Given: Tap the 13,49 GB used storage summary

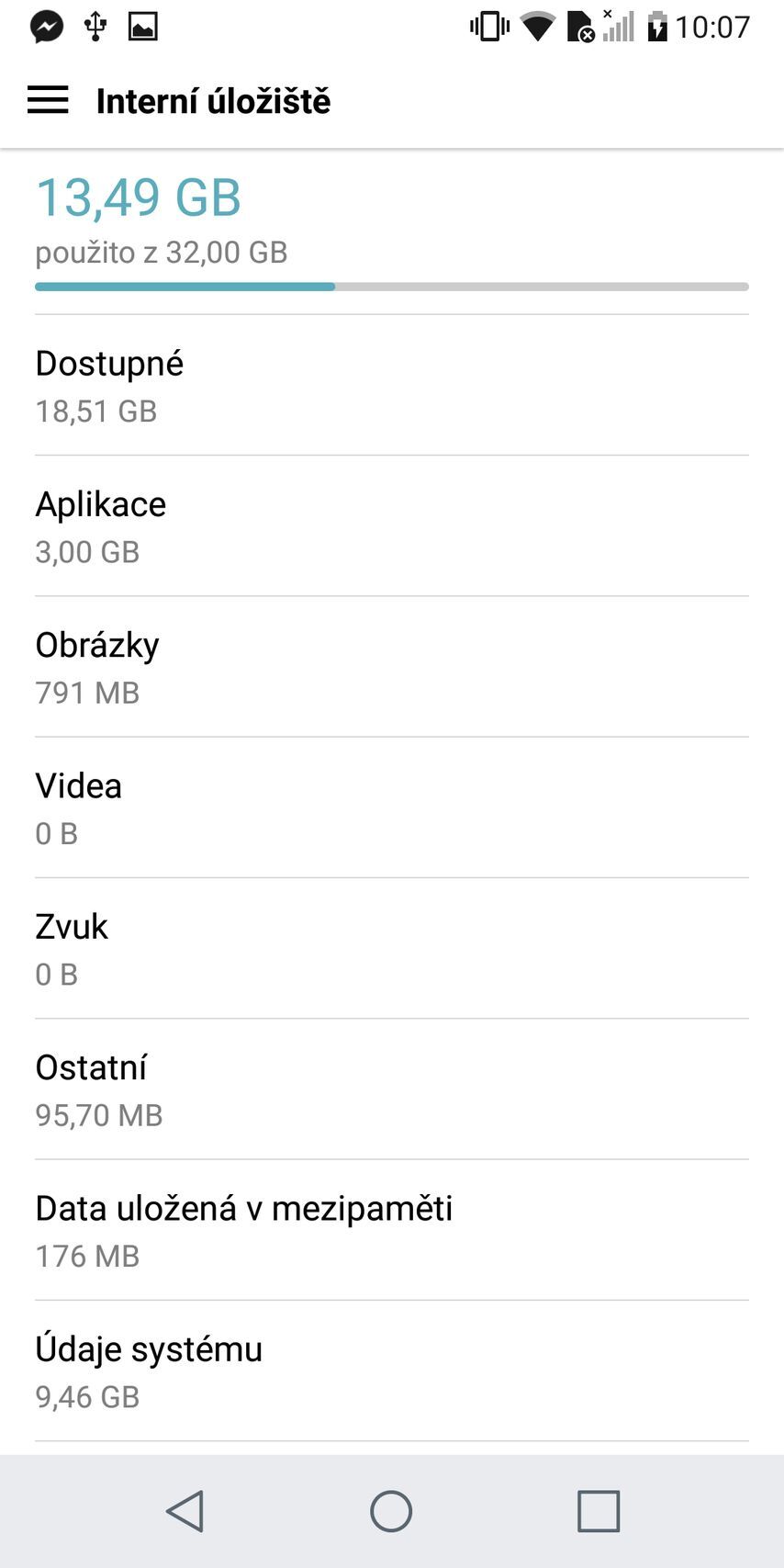Looking at the screenshot, I should pyautogui.click(x=139, y=197).
